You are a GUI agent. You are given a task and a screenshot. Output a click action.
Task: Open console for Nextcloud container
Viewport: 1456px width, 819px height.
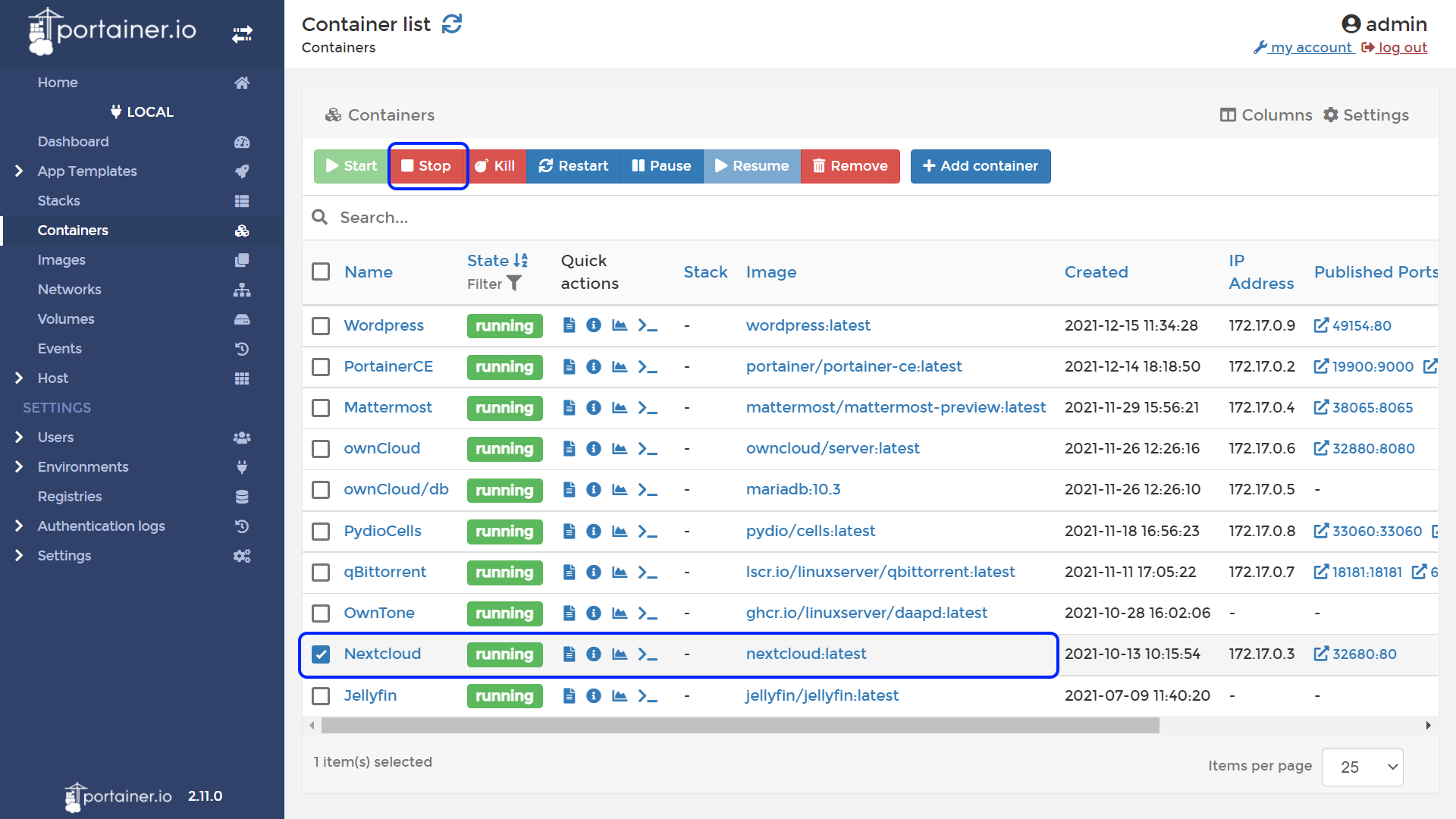pyautogui.click(x=648, y=654)
